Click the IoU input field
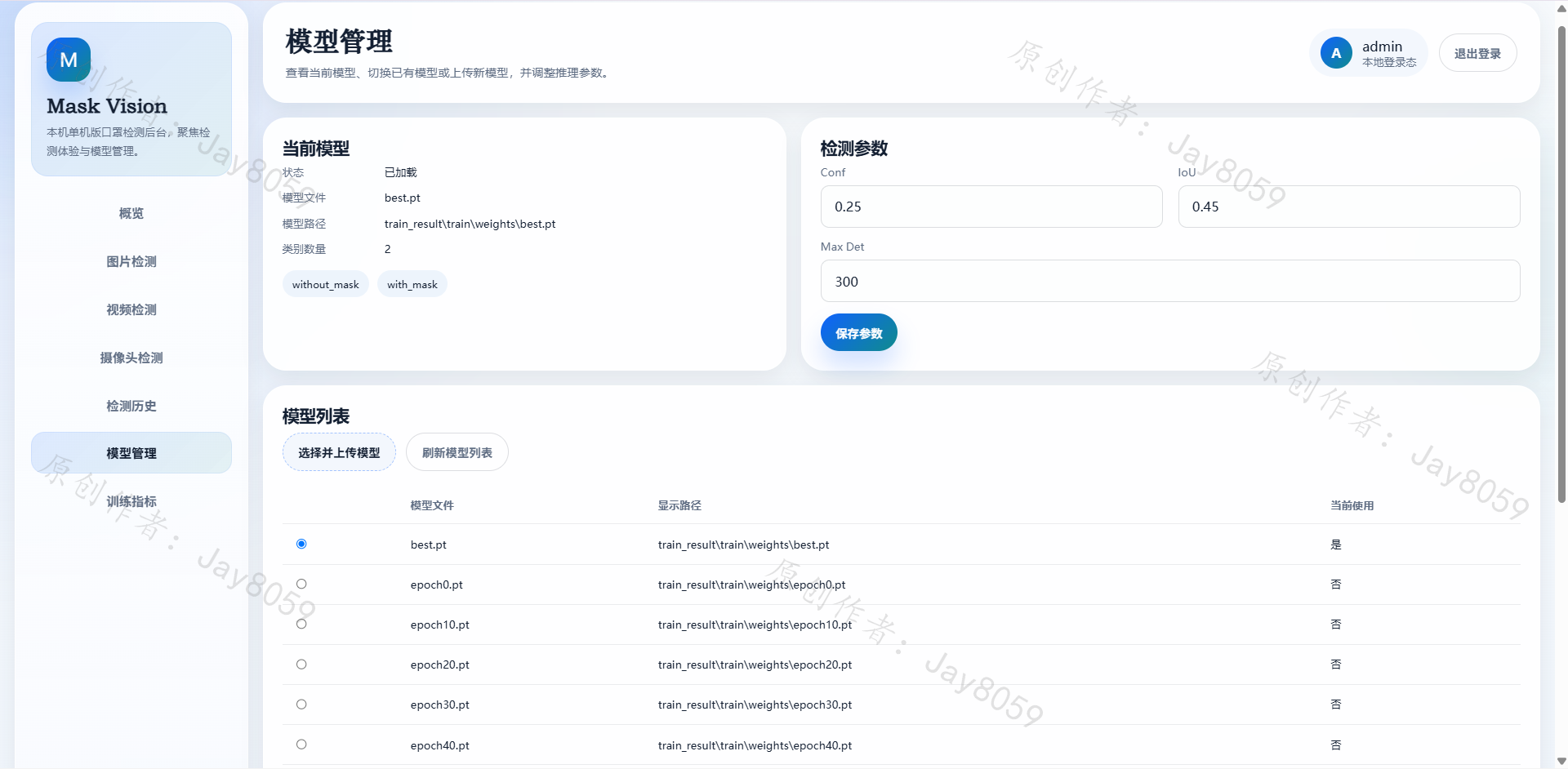 (1349, 207)
